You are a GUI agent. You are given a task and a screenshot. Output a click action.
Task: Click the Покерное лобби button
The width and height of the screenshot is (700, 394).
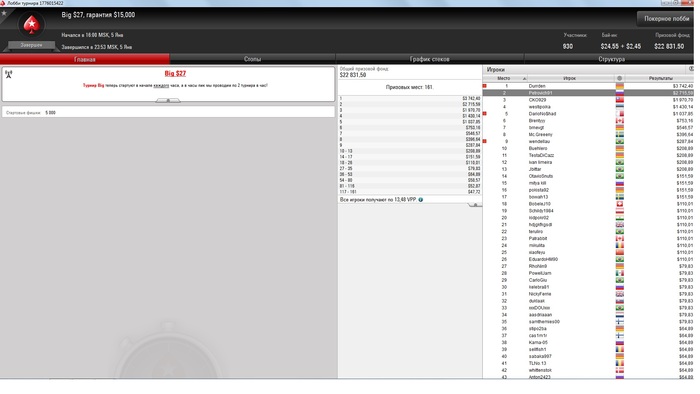tap(666, 19)
